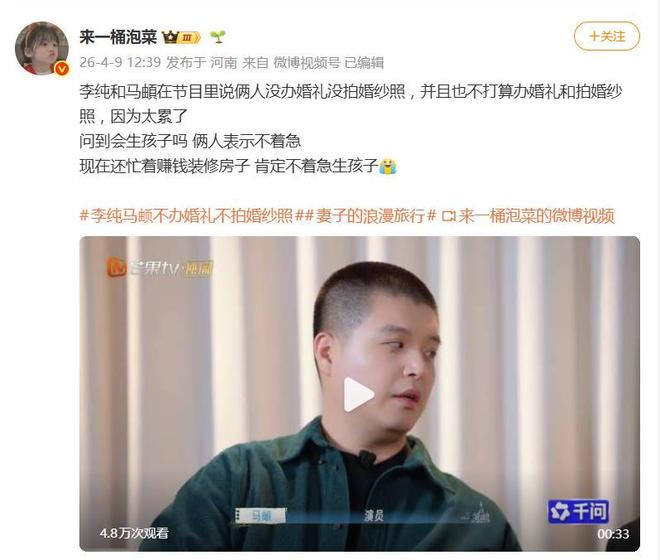Click the 马颉 name caption in the video
This screenshot has height=560, width=660.
tap(261, 516)
